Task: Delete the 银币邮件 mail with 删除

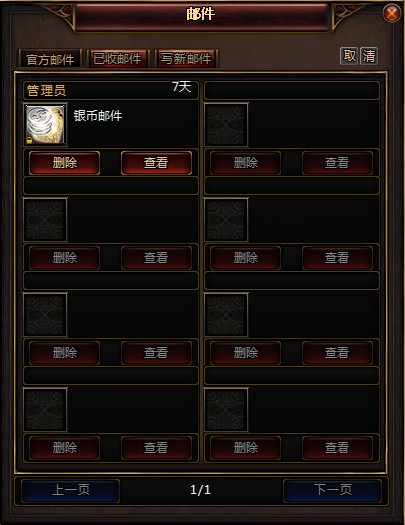Action: [65, 163]
